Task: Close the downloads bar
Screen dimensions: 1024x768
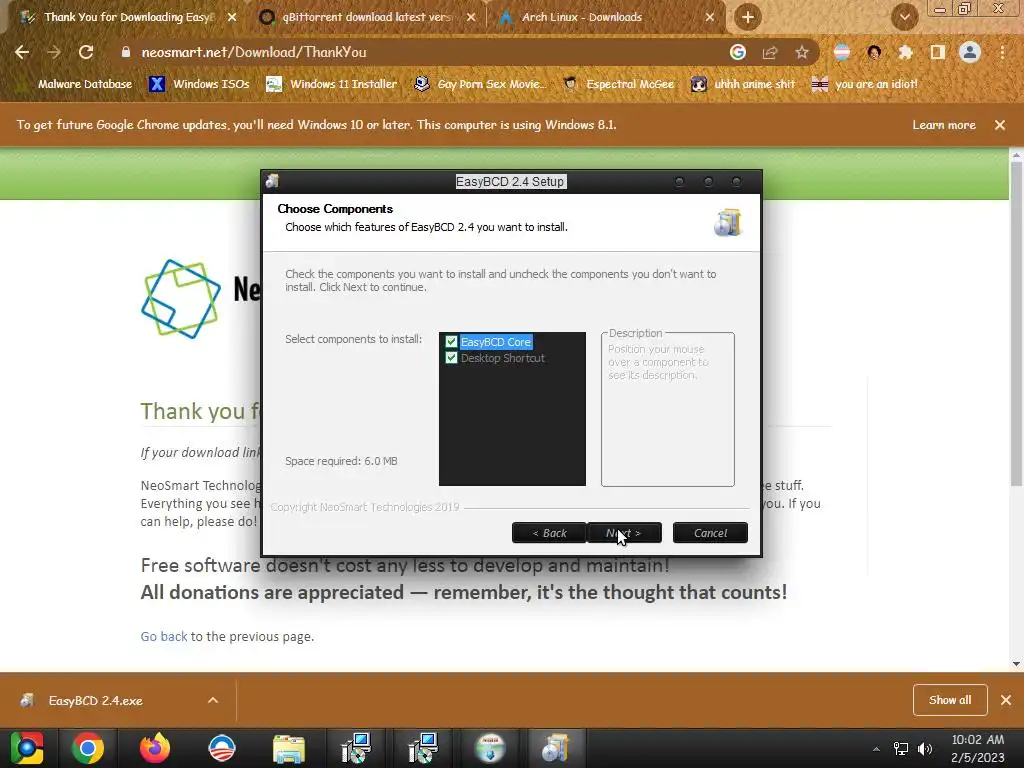Action: tap(1006, 700)
